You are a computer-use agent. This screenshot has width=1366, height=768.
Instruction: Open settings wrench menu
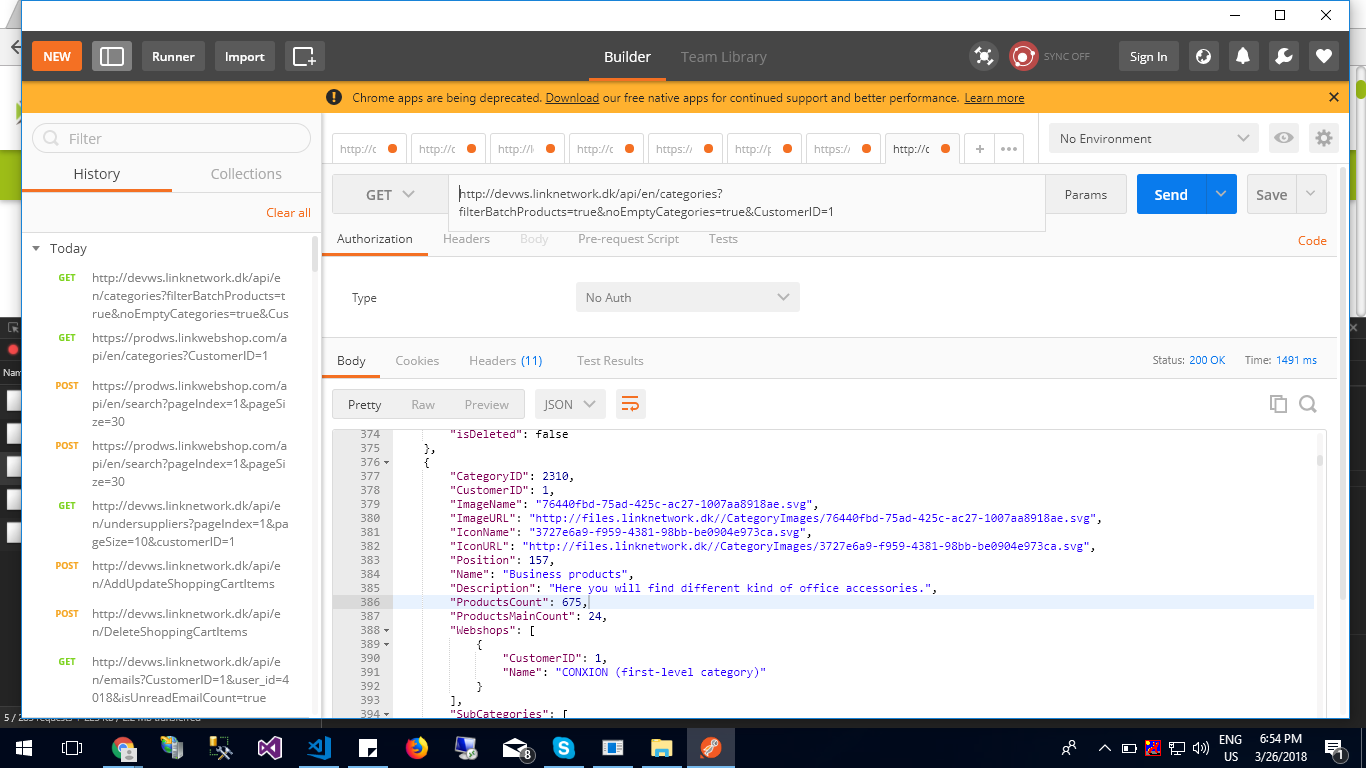point(1284,56)
